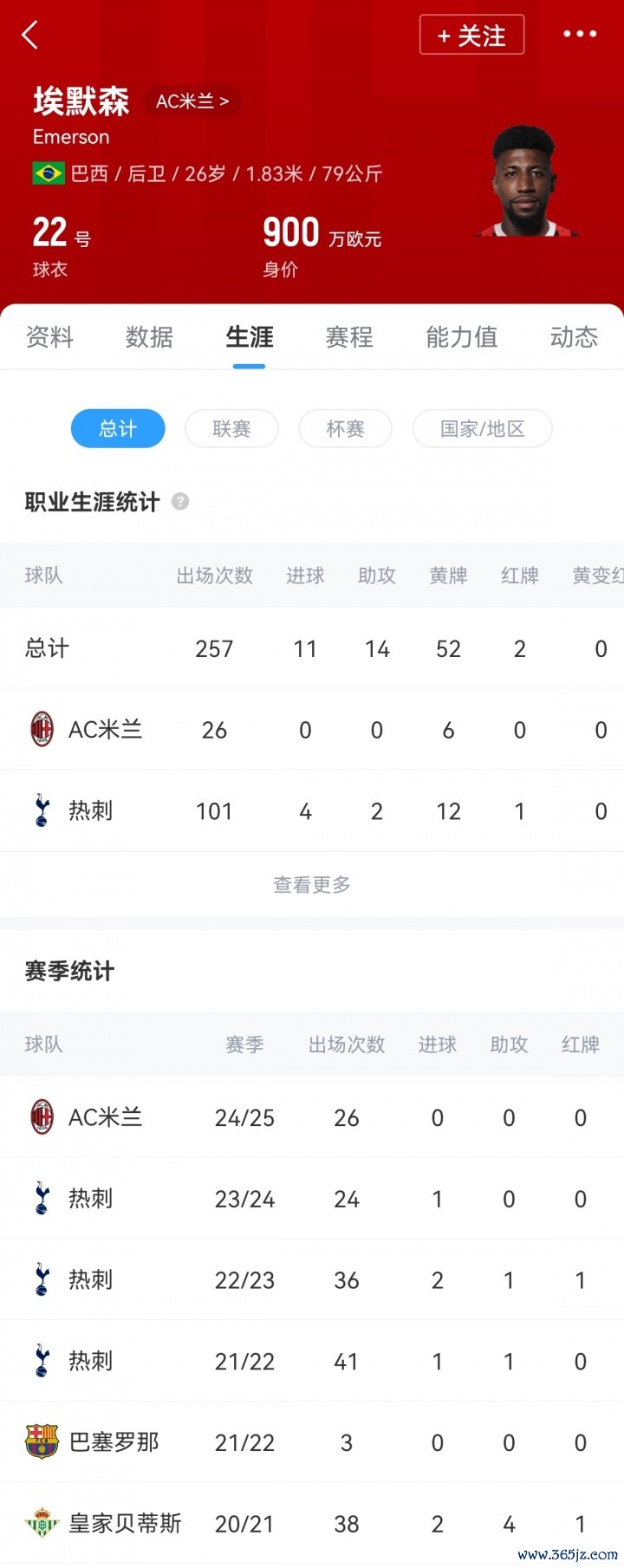Switch to the 赛程 tab
Viewport: 624px width, 1568px height.
(x=349, y=337)
